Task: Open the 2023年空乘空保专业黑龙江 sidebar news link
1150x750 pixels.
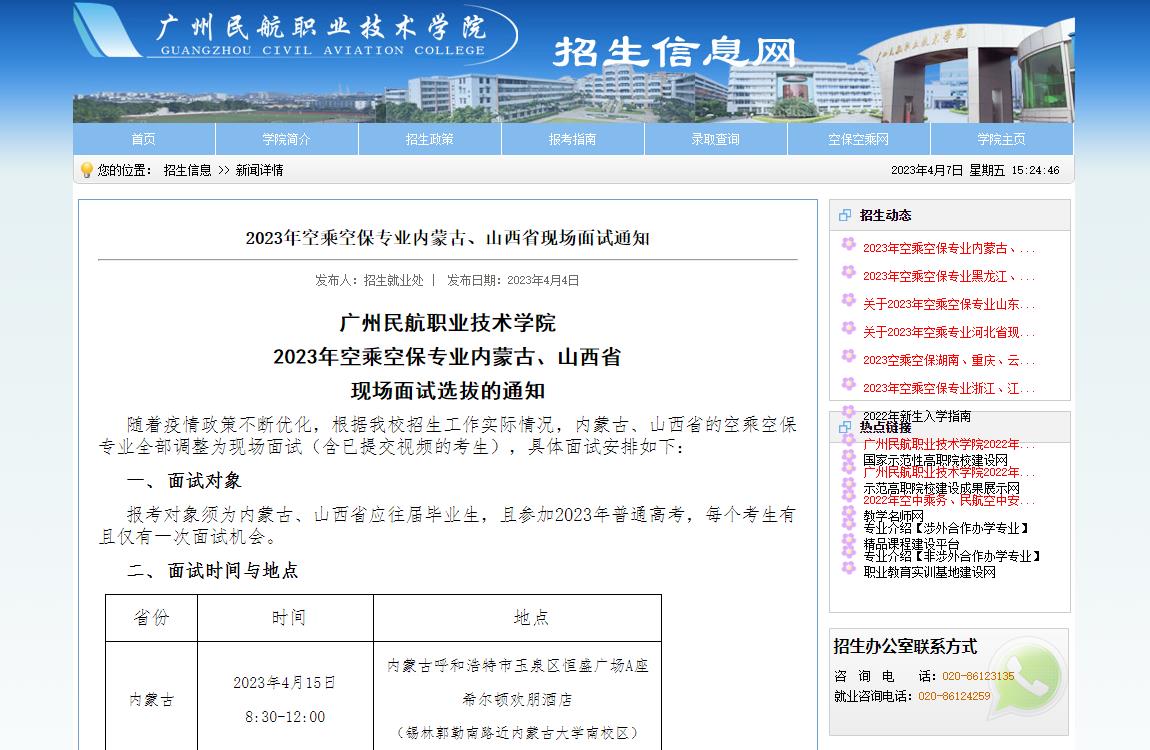Action: click(x=948, y=276)
